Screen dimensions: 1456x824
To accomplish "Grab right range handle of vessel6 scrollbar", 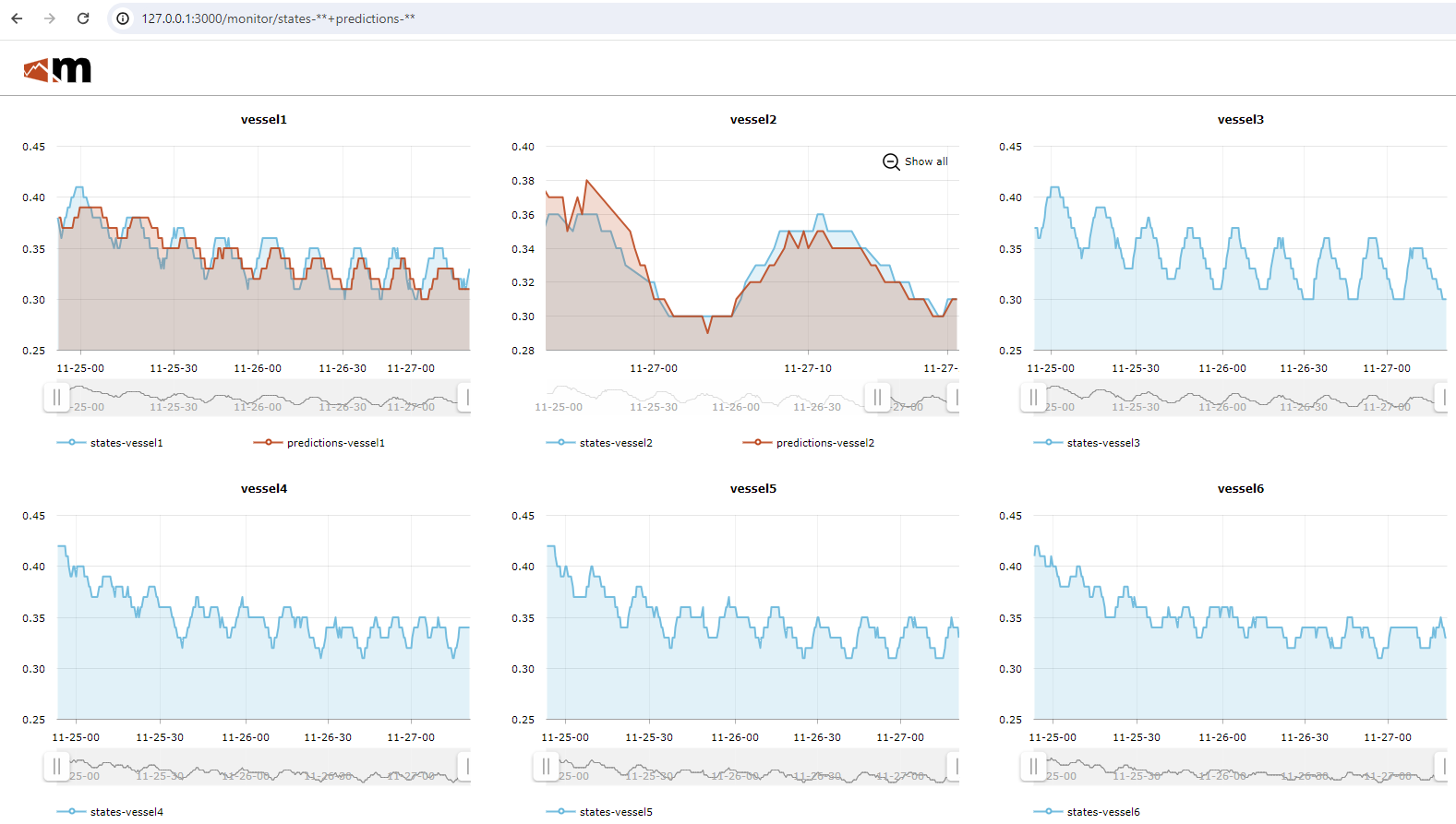I will (x=1442, y=767).
